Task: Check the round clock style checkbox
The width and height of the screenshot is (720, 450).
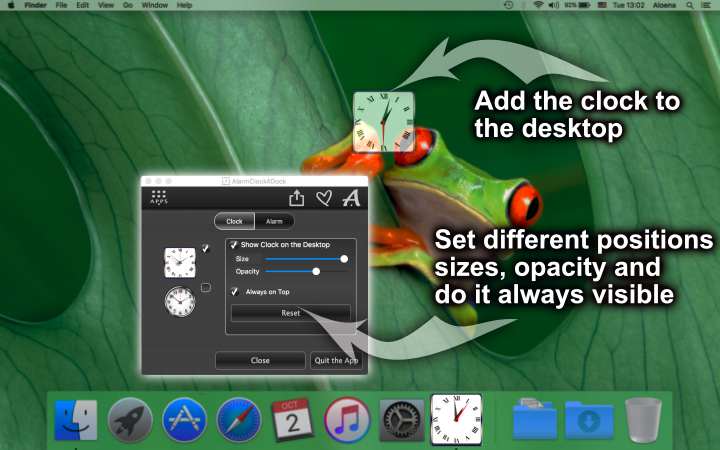Action: click(x=206, y=287)
